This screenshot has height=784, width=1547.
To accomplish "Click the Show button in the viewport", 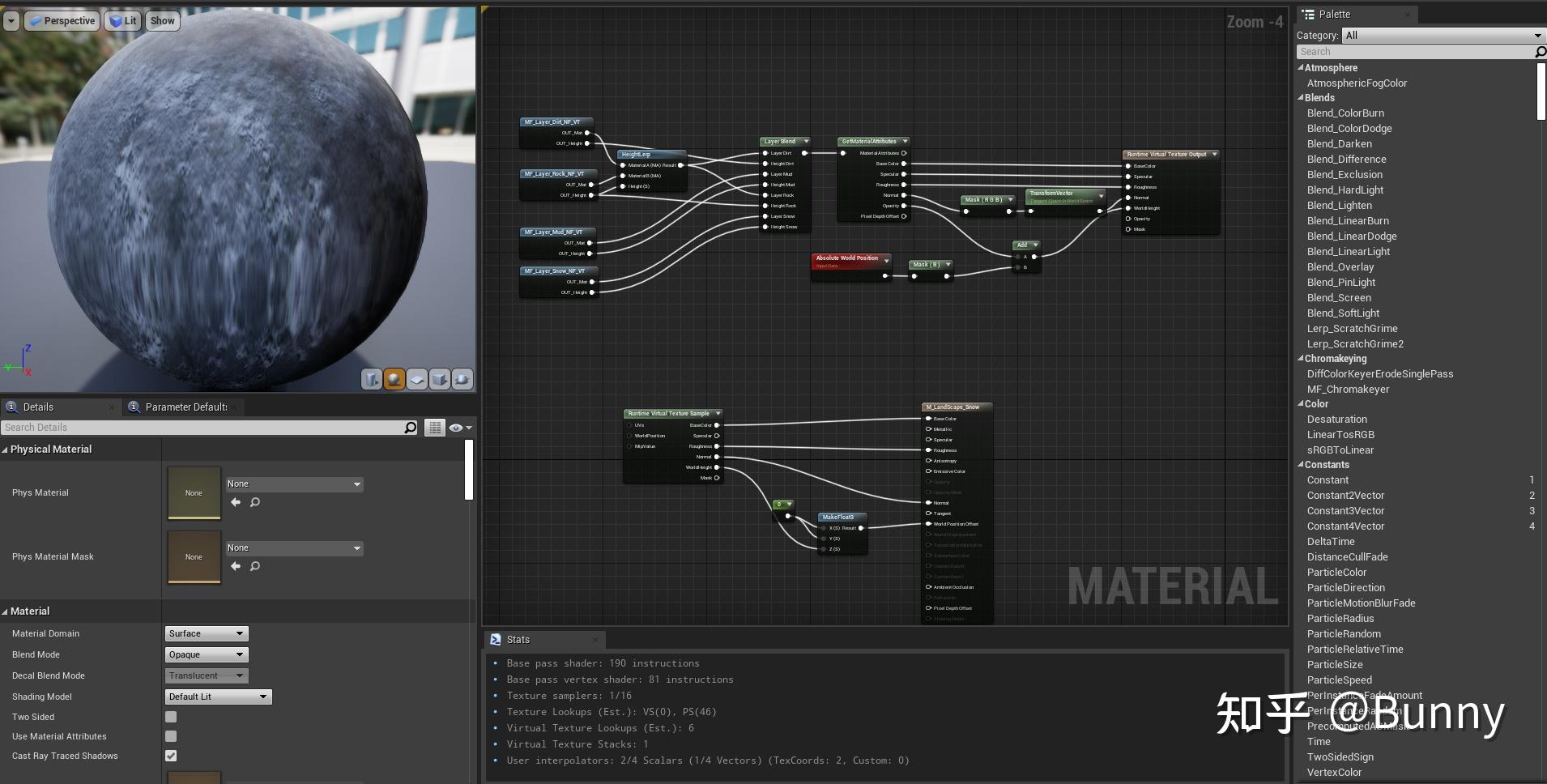I will (x=161, y=20).
